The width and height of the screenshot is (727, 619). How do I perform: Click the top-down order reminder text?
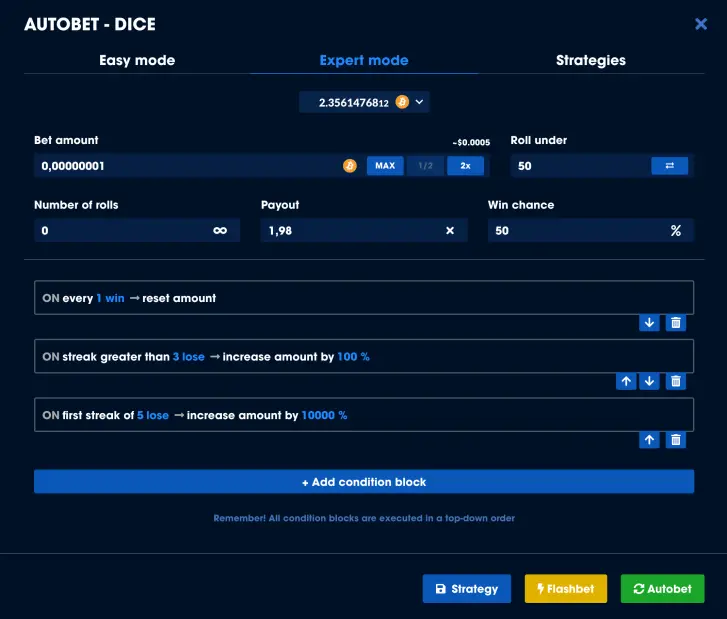tap(364, 518)
